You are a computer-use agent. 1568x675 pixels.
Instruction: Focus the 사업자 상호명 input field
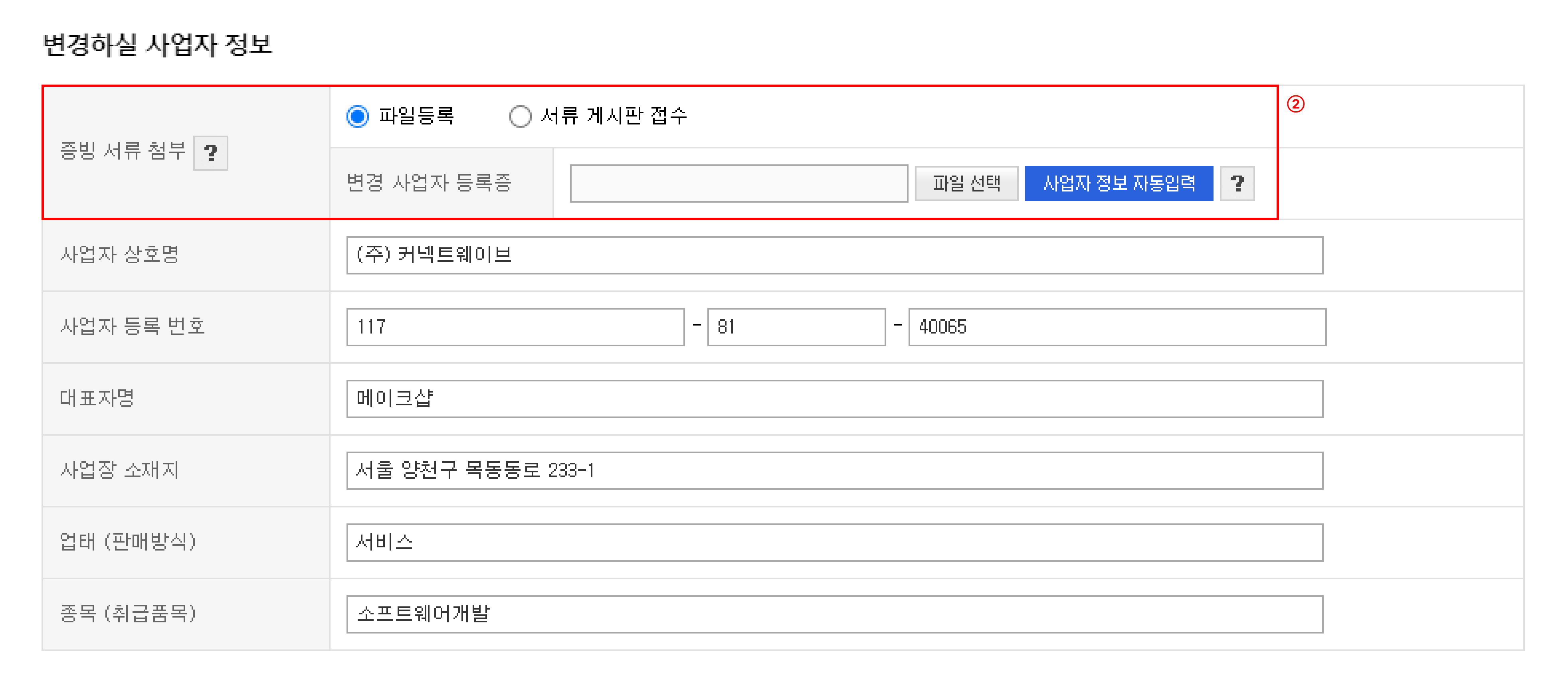[834, 255]
